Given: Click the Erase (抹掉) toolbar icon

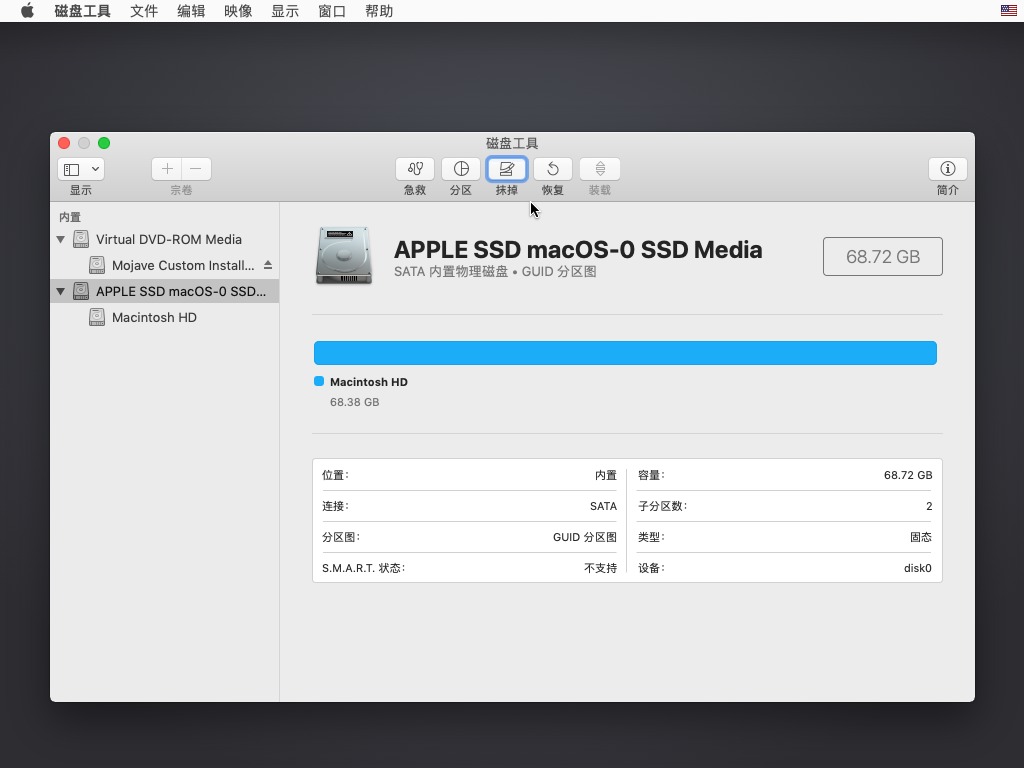Looking at the screenshot, I should 507,169.
